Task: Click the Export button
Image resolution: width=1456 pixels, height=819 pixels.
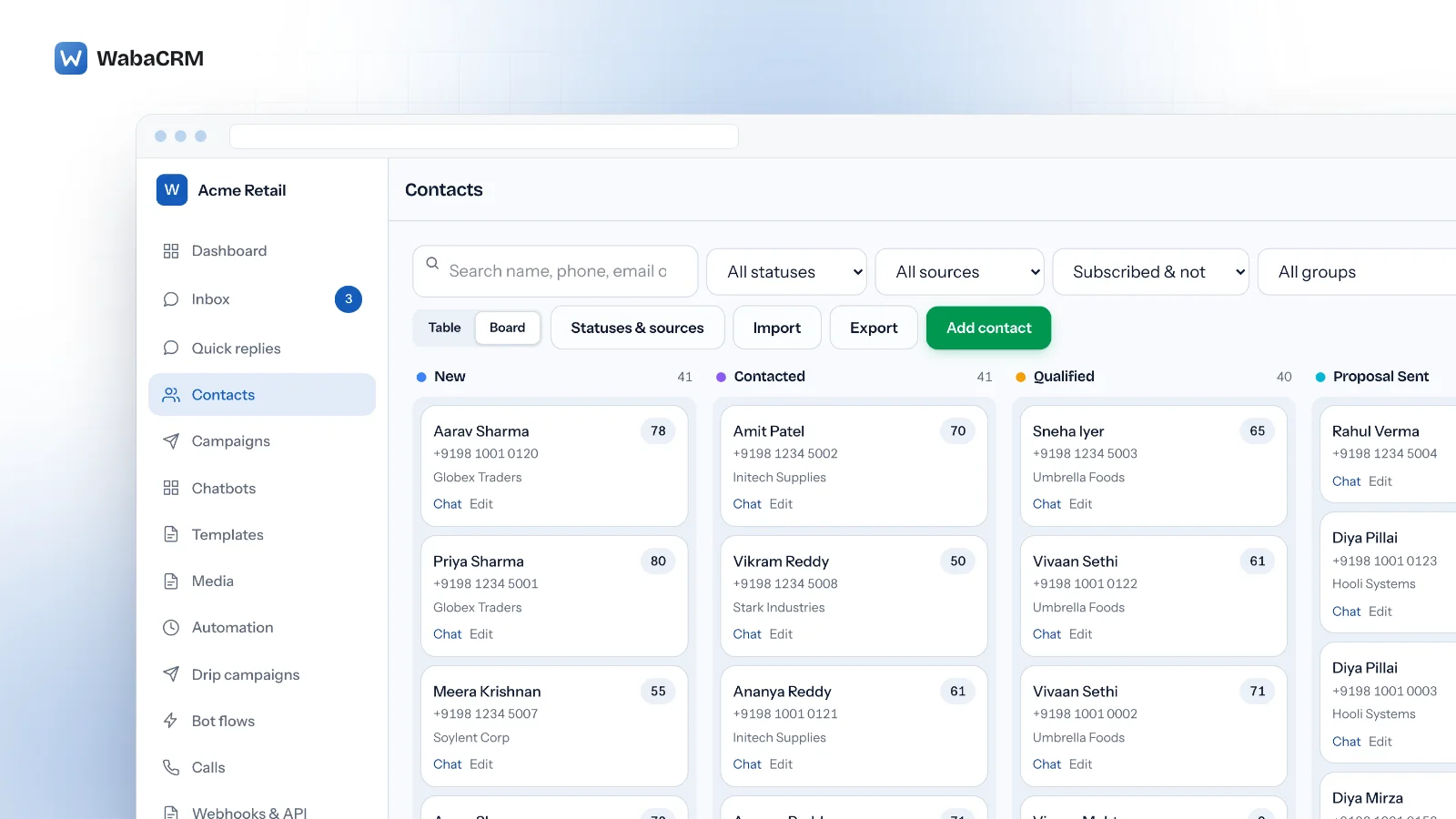Action: pyautogui.click(x=874, y=328)
